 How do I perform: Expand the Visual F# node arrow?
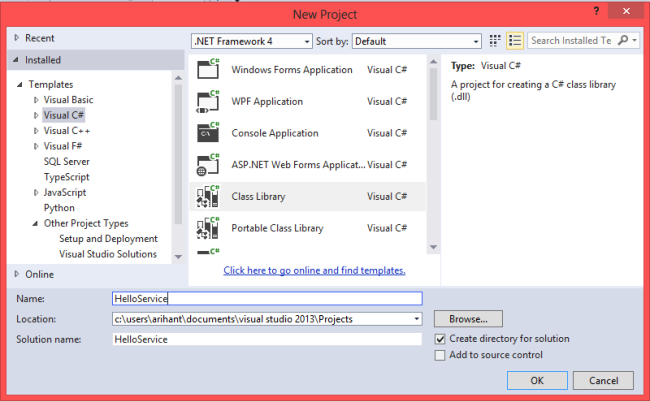pyautogui.click(x=36, y=146)
